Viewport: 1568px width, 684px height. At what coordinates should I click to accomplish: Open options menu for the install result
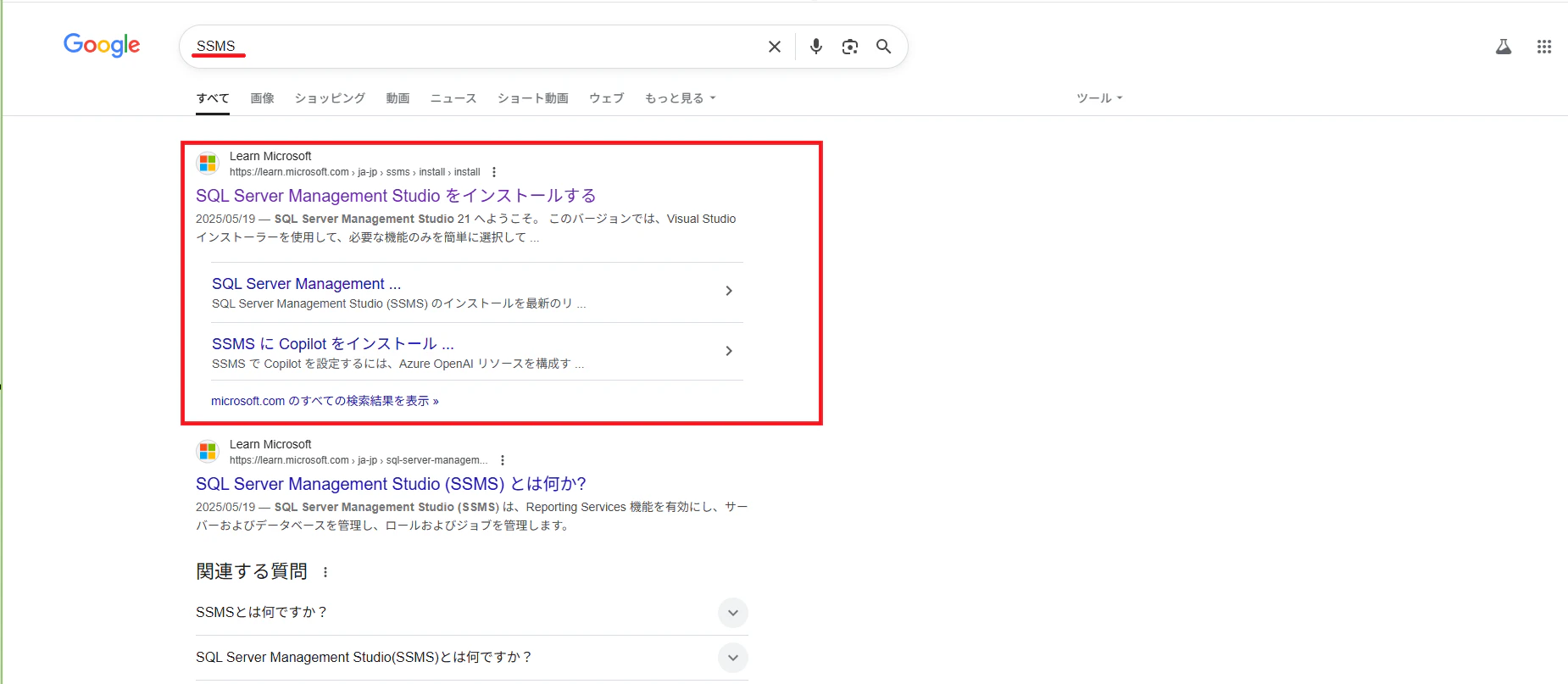494,172
